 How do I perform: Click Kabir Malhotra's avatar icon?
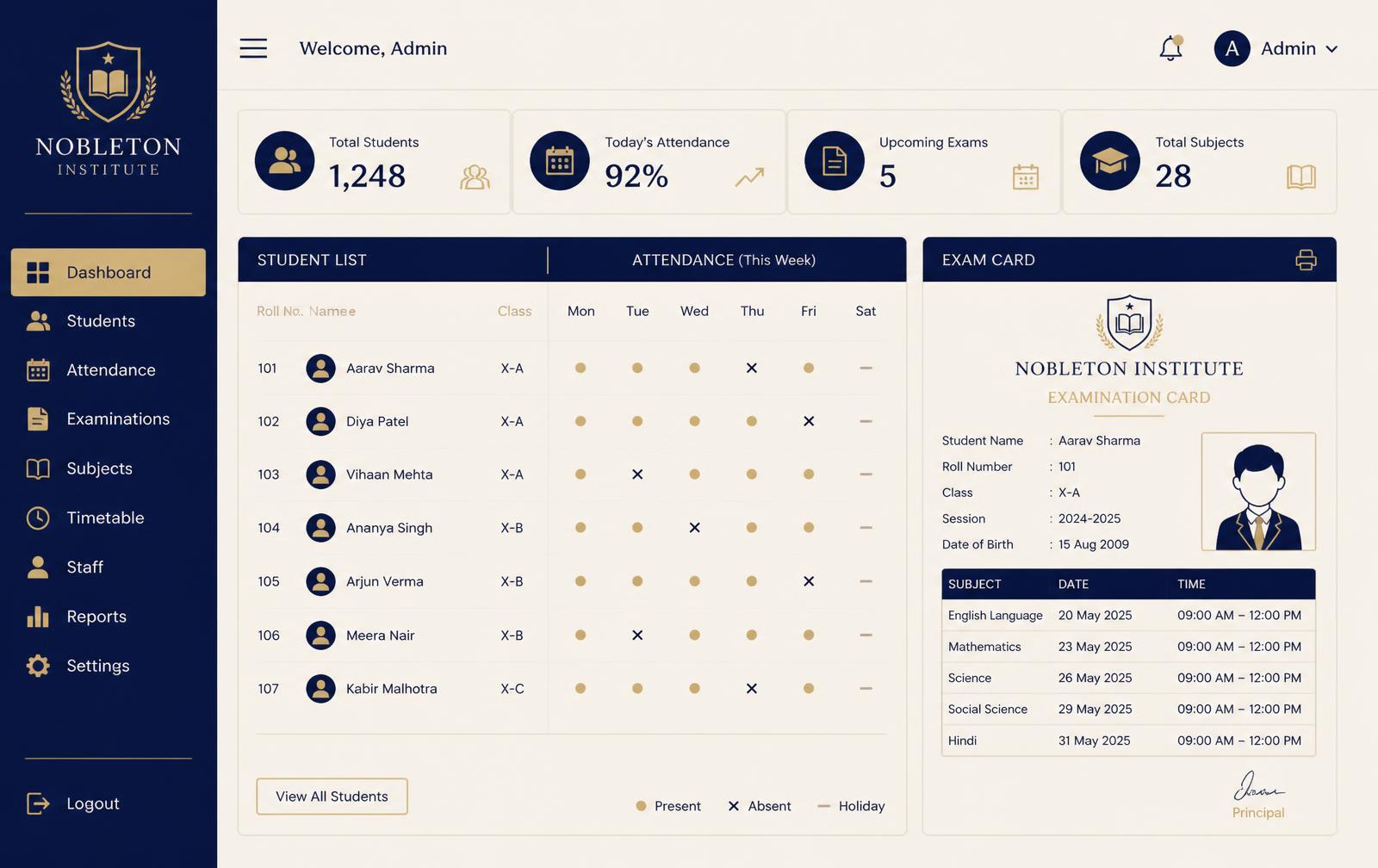pos(320,689)
